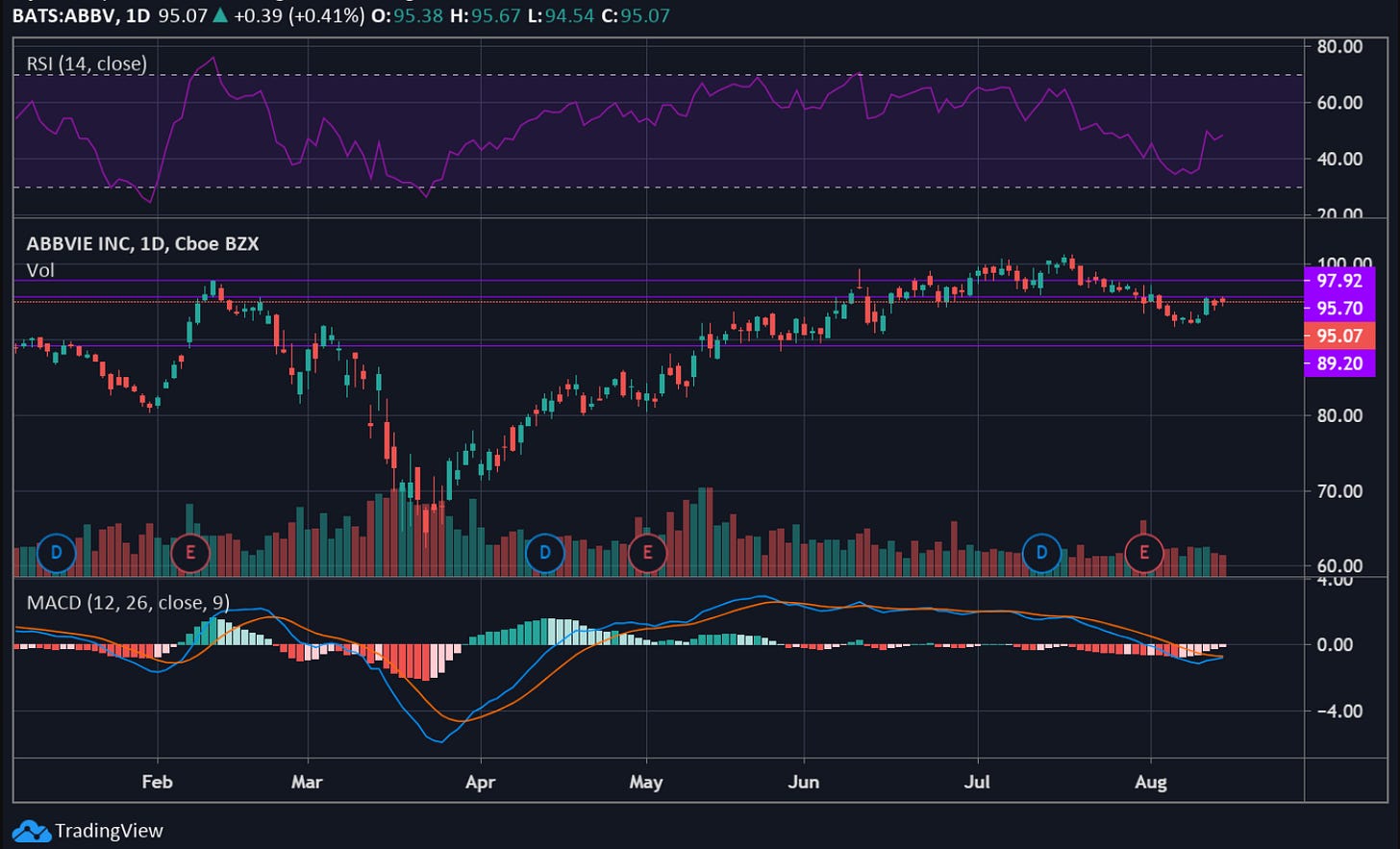Screen dimensions: 1400x849
Task: Click the RSI (14, close) indicator label
Action: (x=87, y=64)
